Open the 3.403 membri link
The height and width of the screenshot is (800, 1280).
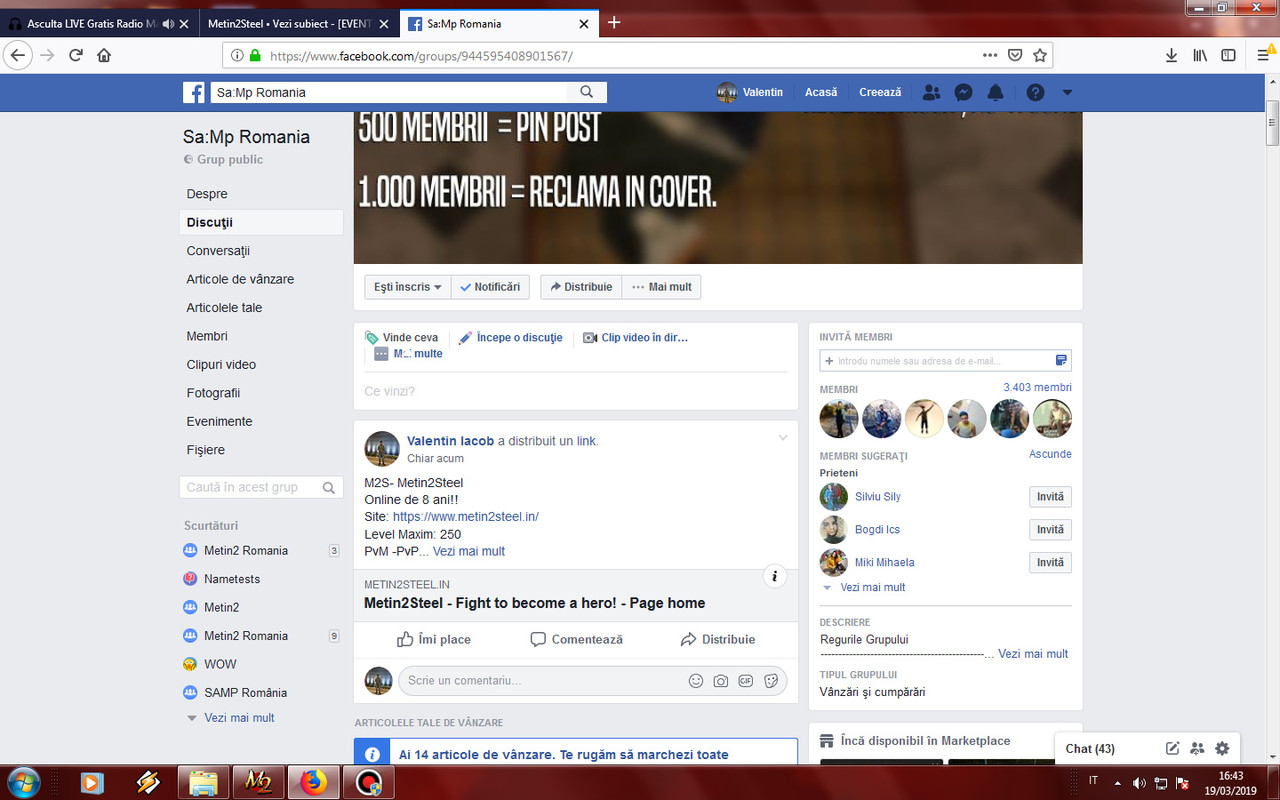(1037, 388)
